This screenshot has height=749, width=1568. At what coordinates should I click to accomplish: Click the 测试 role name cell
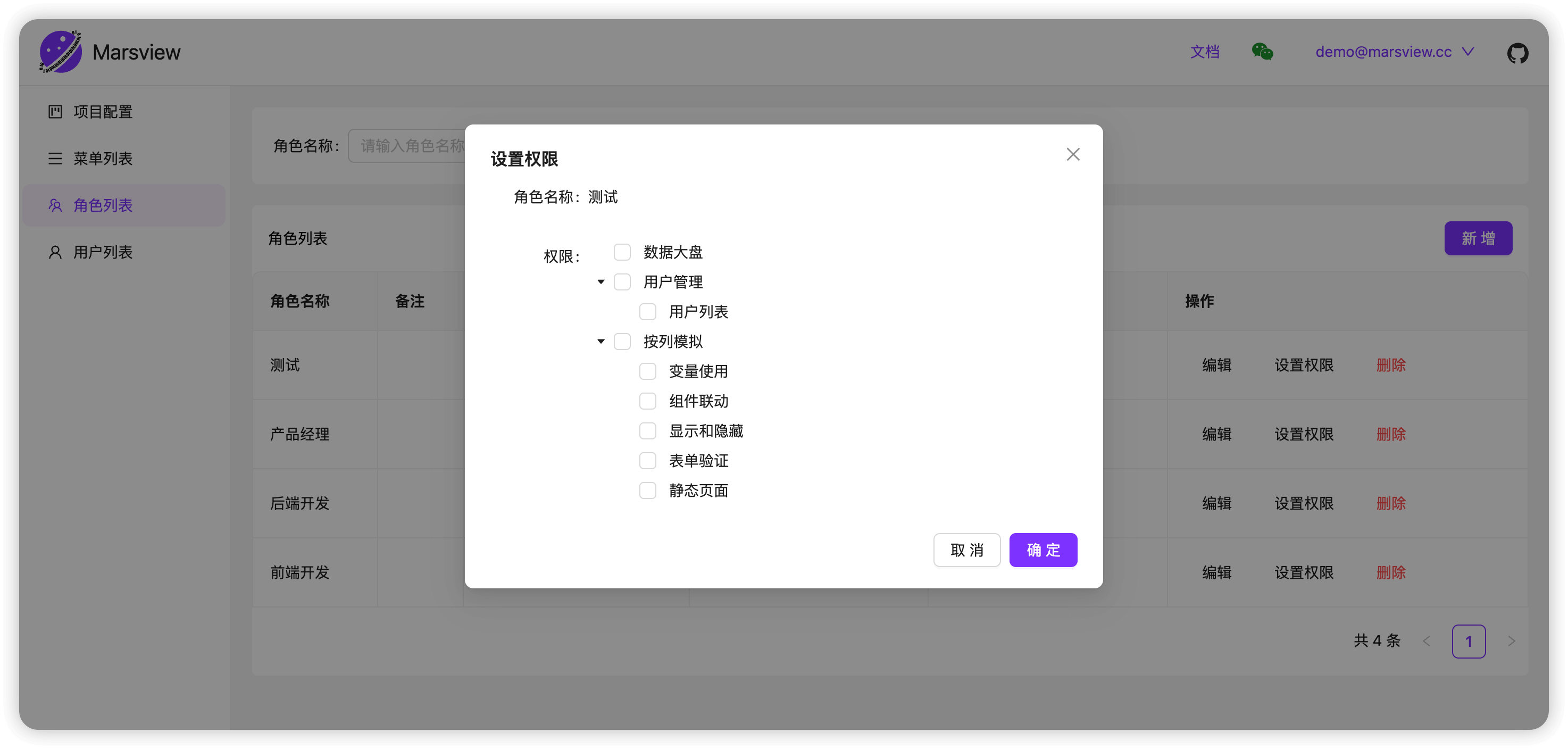point(315,365)
